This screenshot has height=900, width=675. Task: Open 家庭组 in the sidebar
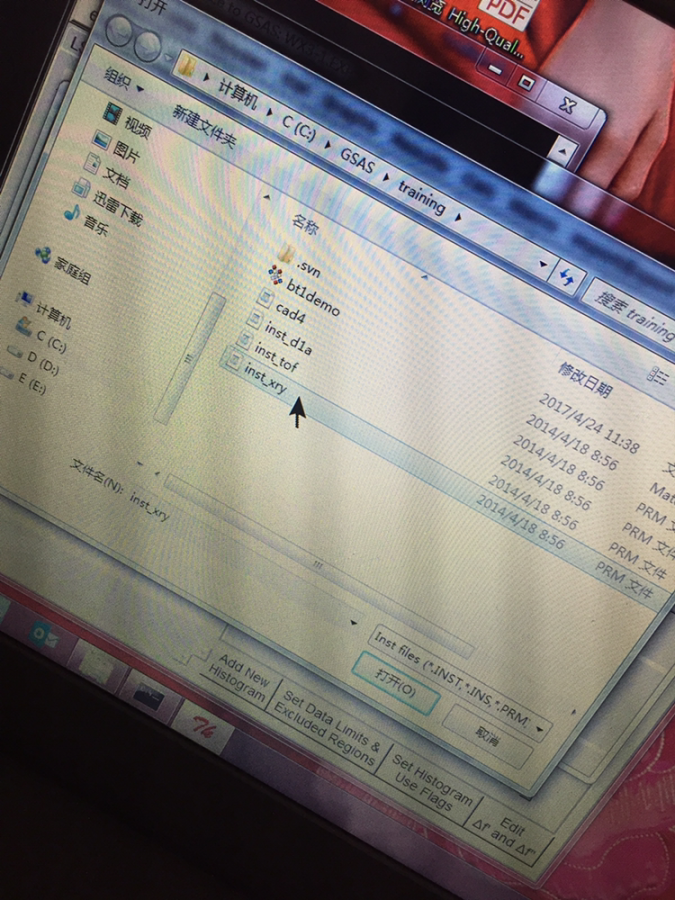pos(72,270)
